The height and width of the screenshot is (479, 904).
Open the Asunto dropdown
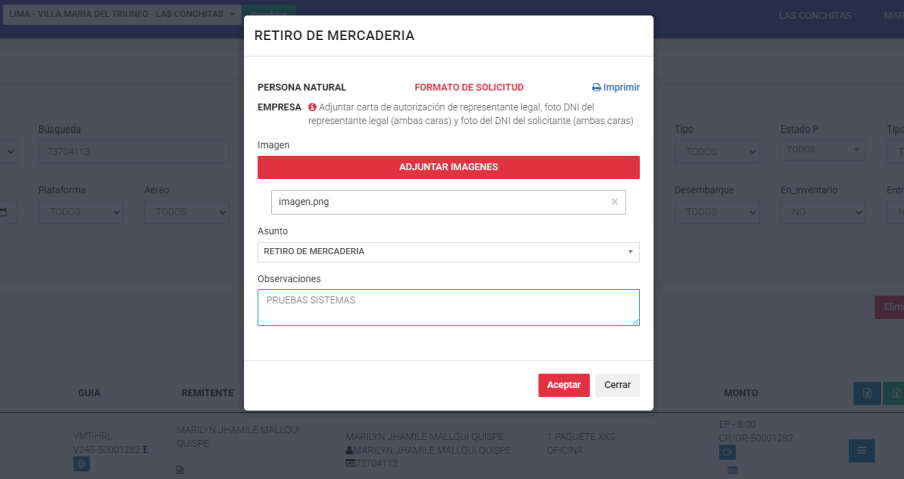click(x=448, y=251)
